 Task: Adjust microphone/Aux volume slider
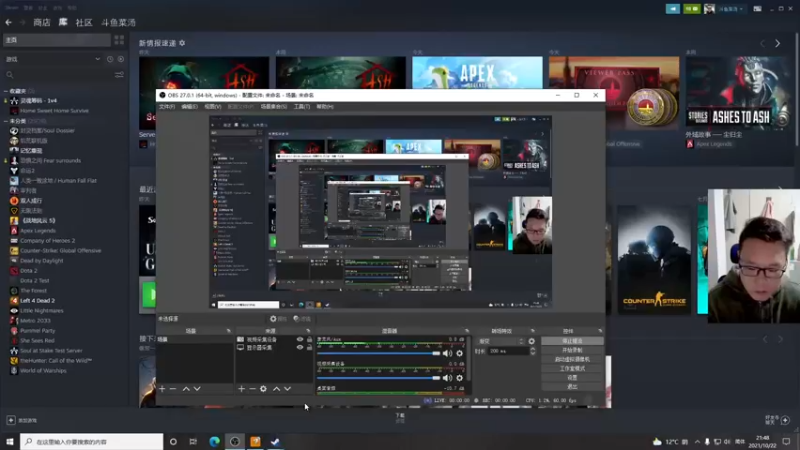[378, 353]
